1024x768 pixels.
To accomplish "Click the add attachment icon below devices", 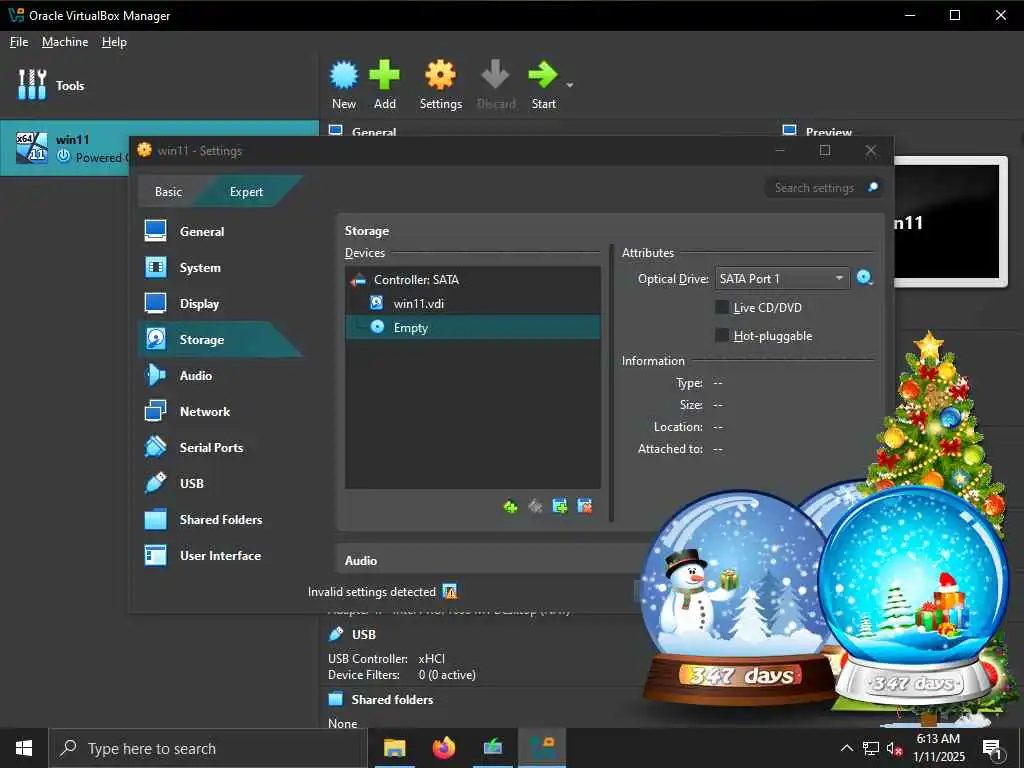I will (x=560, y=506).
